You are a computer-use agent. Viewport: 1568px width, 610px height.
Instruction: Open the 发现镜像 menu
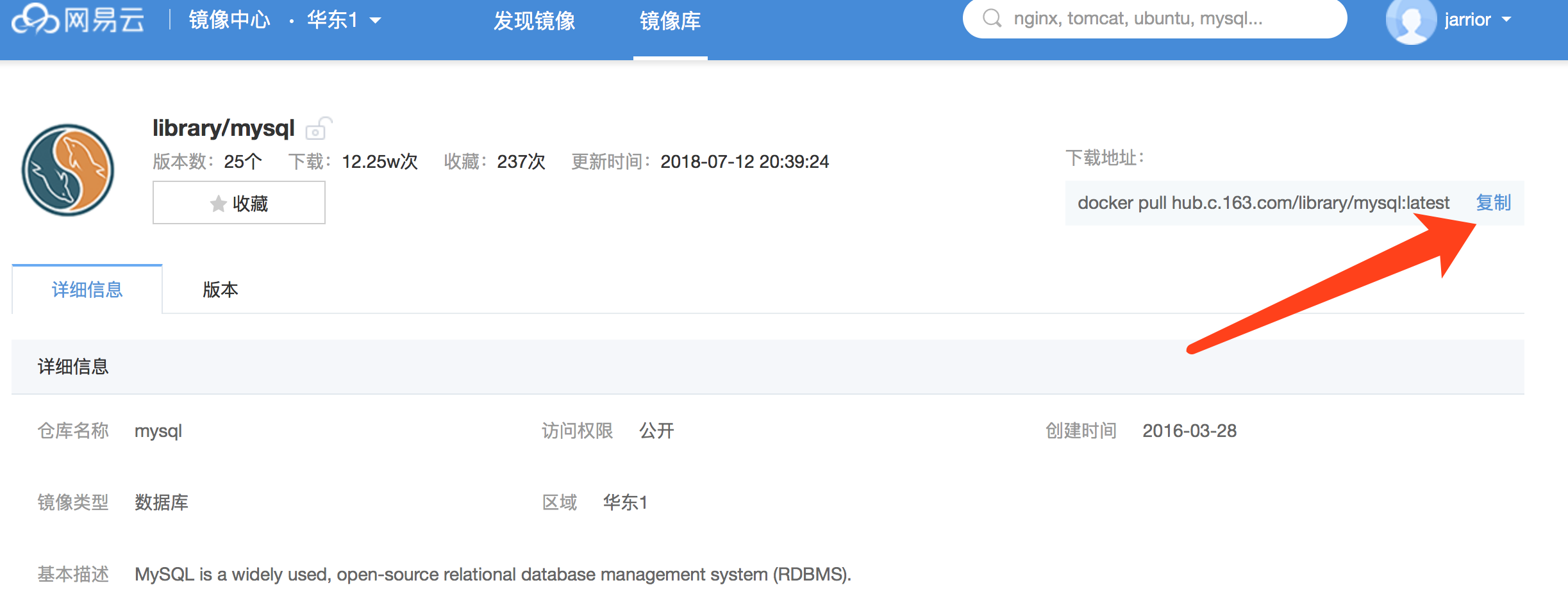pyautogui.click(x=534, y=21)
